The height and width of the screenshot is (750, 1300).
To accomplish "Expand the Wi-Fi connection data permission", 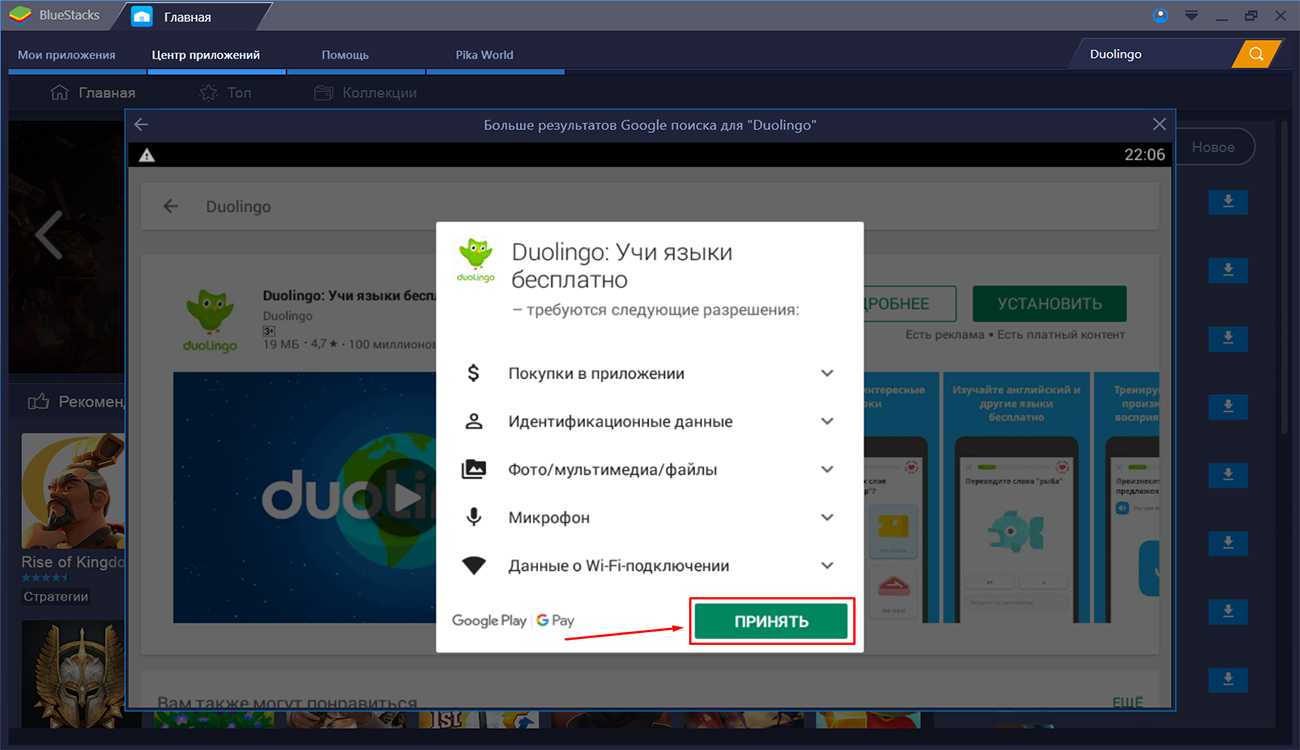I will tap(826, 565).
